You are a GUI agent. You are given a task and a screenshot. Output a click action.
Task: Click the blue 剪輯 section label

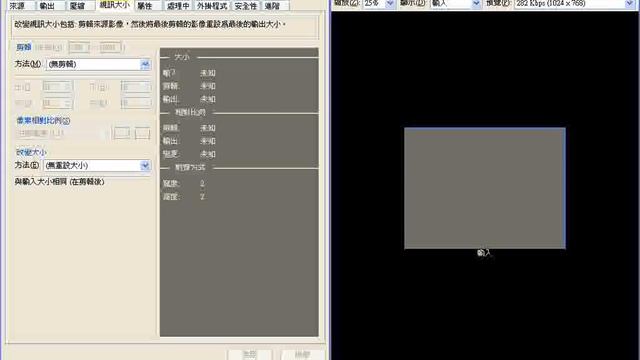tap(24, 47)
